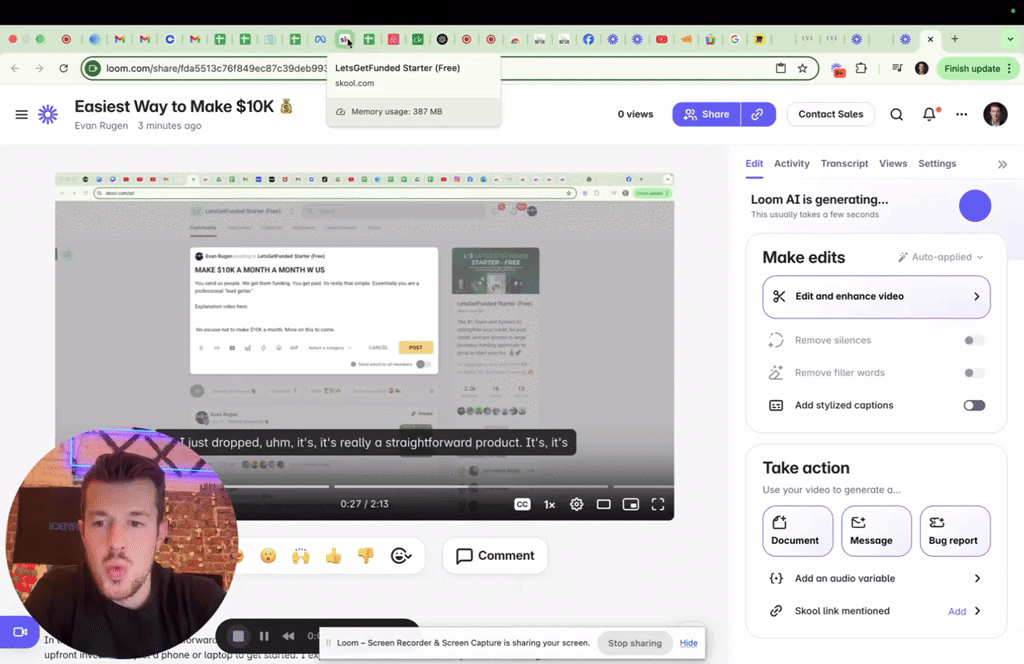Change the 1x playback speed
1024x664 pixels.
(x=549, y=504)
